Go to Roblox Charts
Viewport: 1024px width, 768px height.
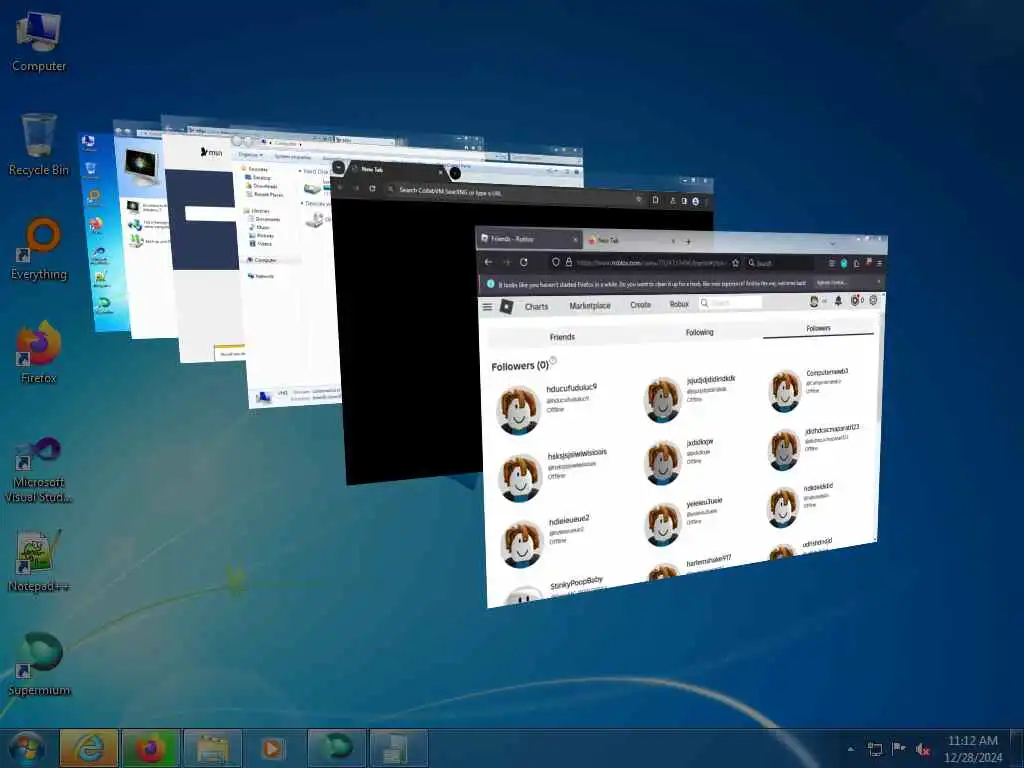point(536,306)
